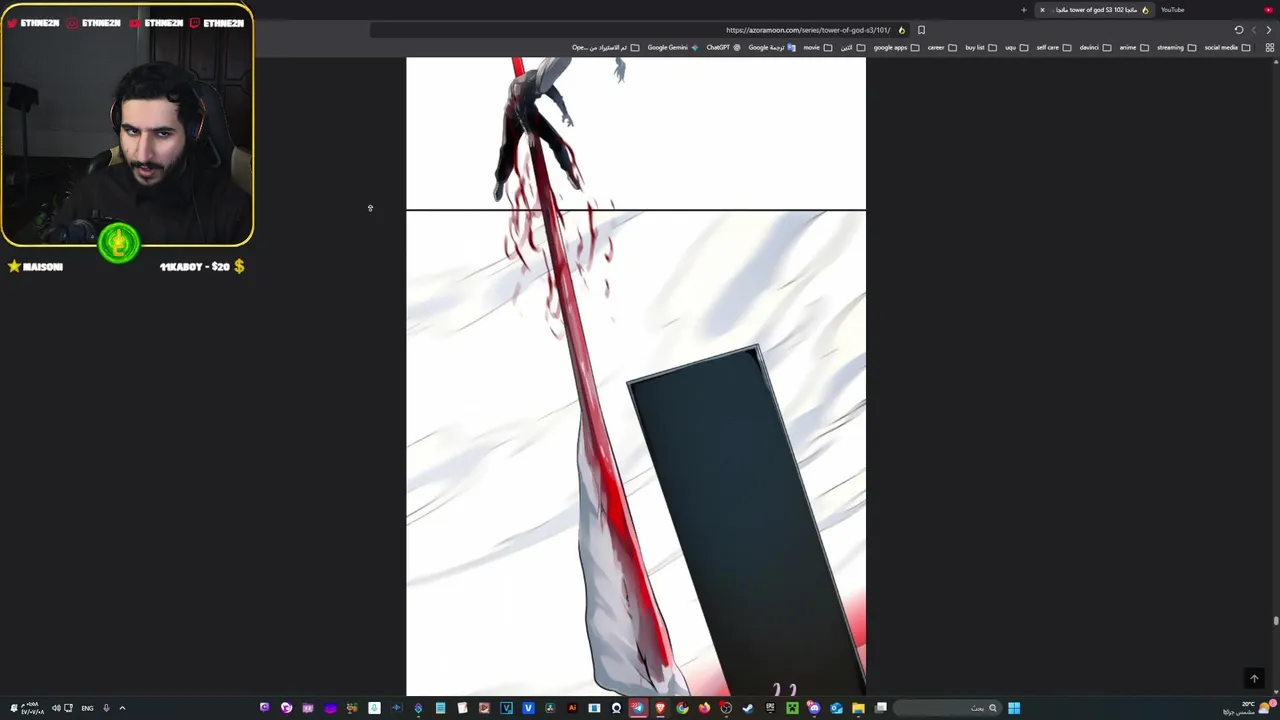Open the Google translate bookmark

tap(772, 47)
